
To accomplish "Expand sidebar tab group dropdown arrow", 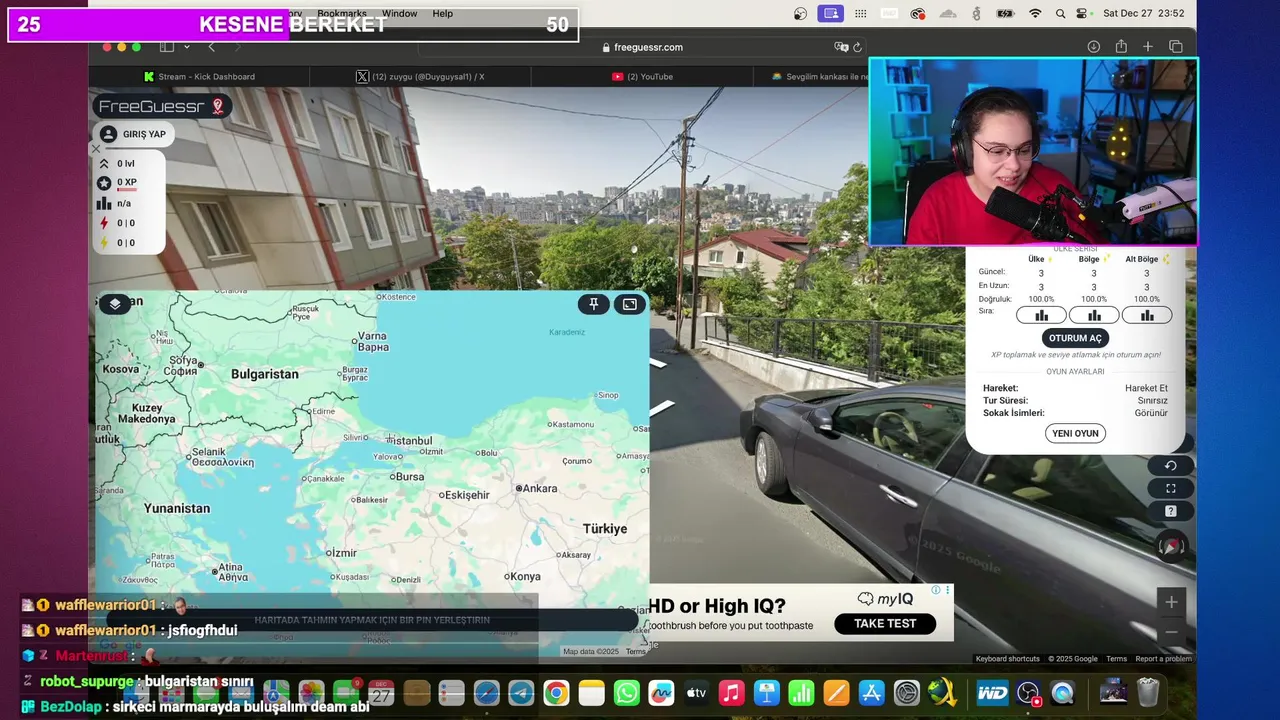I will click(186, 47).
